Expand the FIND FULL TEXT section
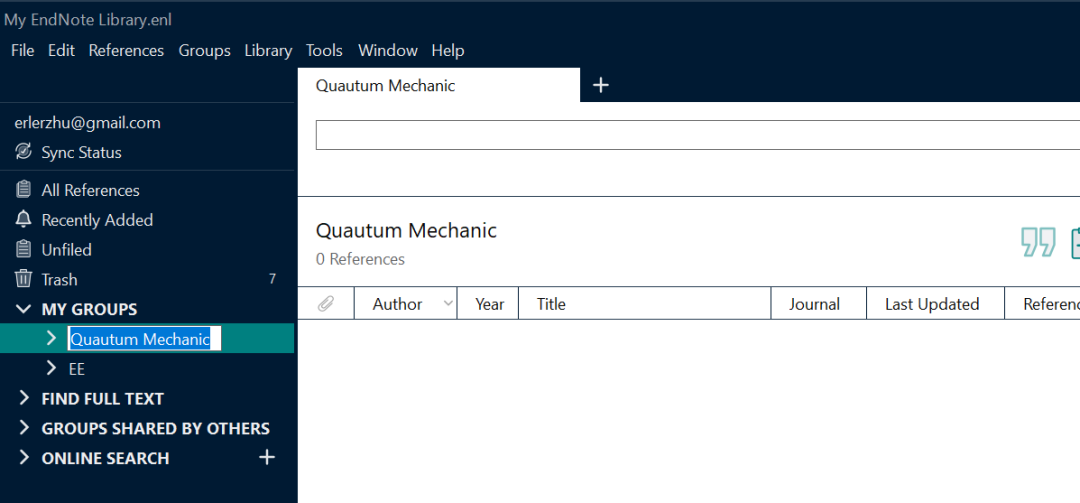 (24, 398)
